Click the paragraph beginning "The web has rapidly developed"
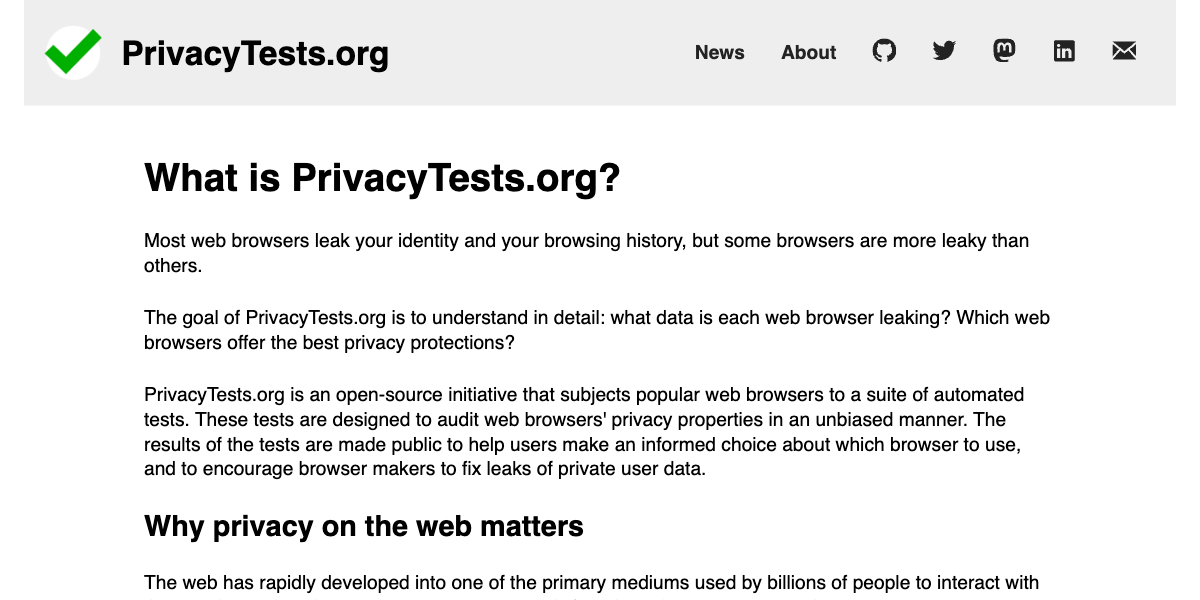 pyautogui.click(x=592, y=582)
